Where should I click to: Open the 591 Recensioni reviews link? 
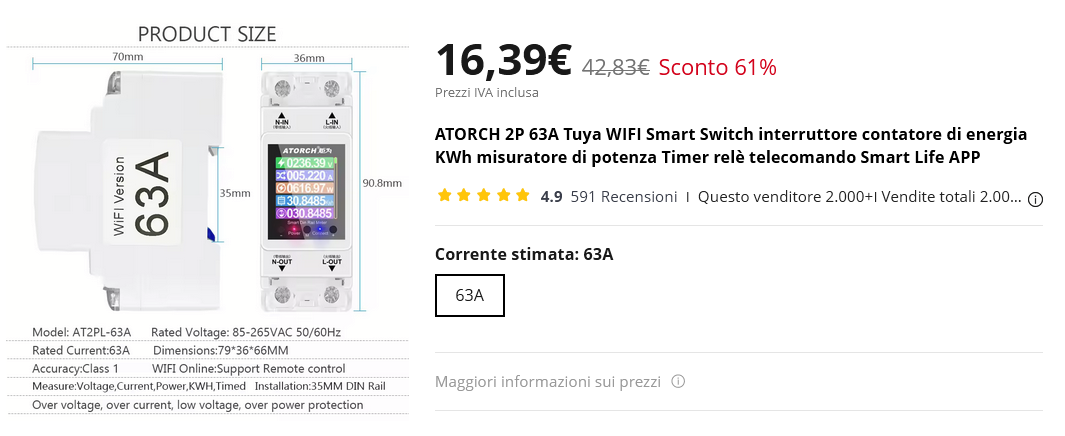[x=623, y=197]
